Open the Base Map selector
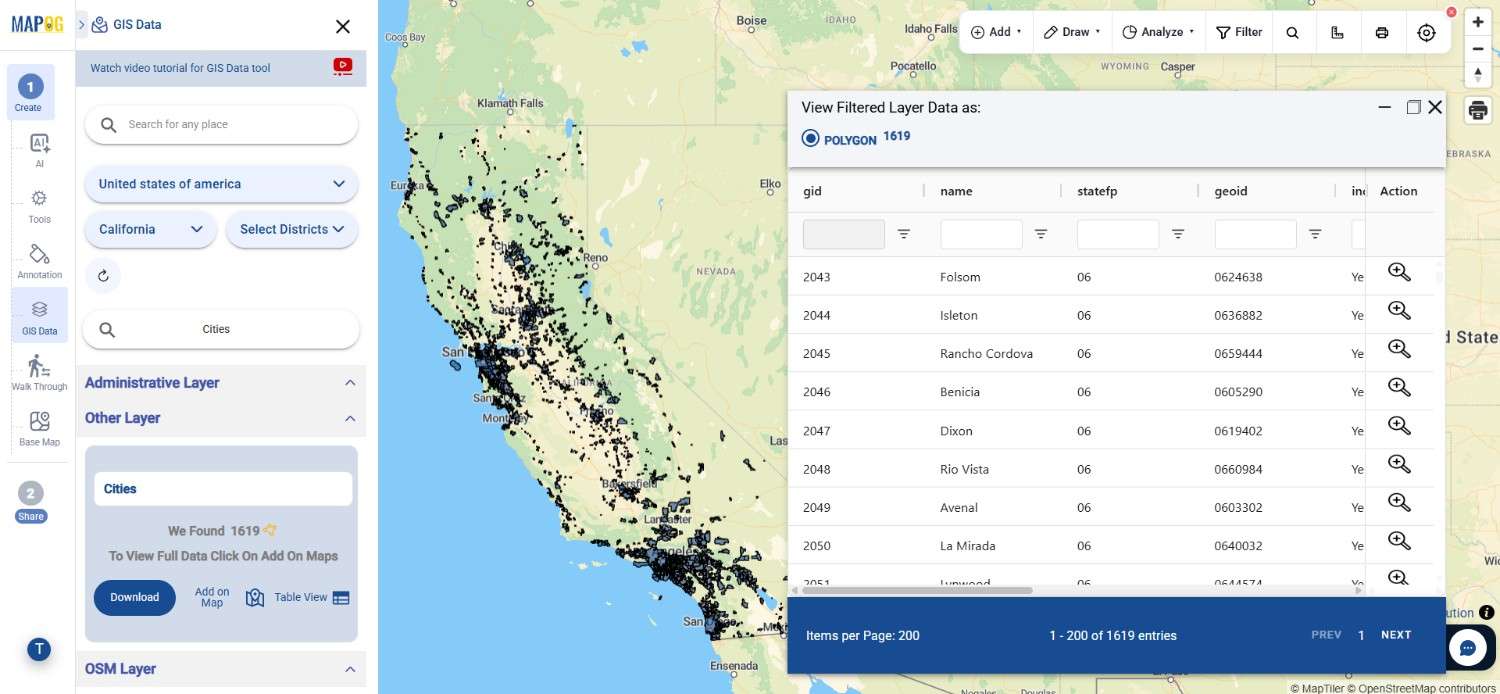The width and height of the screenshot is (1500, 694). pyautogui.click(x=39, y=428)
